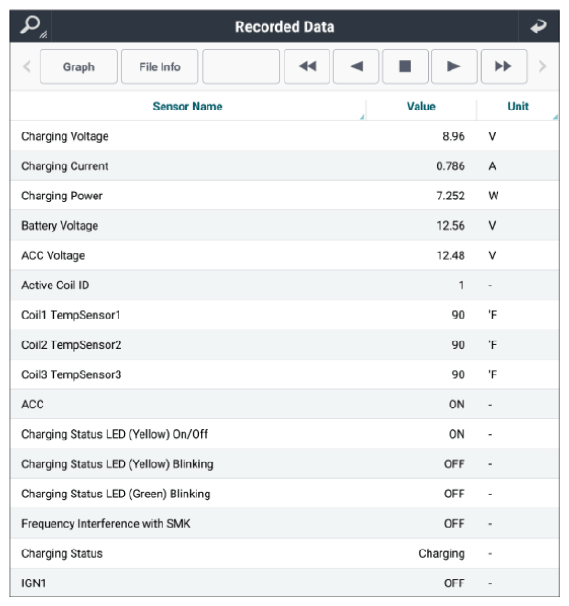Select the ACC Voltage row
The width and height of the screenshot is (569, 606).
[x=284, y=255]
